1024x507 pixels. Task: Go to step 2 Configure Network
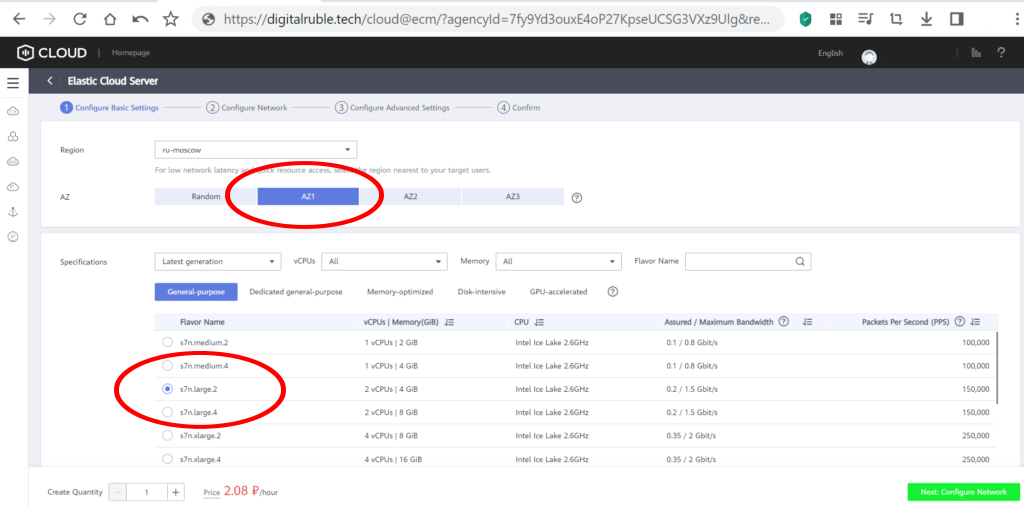click(247, 108)
